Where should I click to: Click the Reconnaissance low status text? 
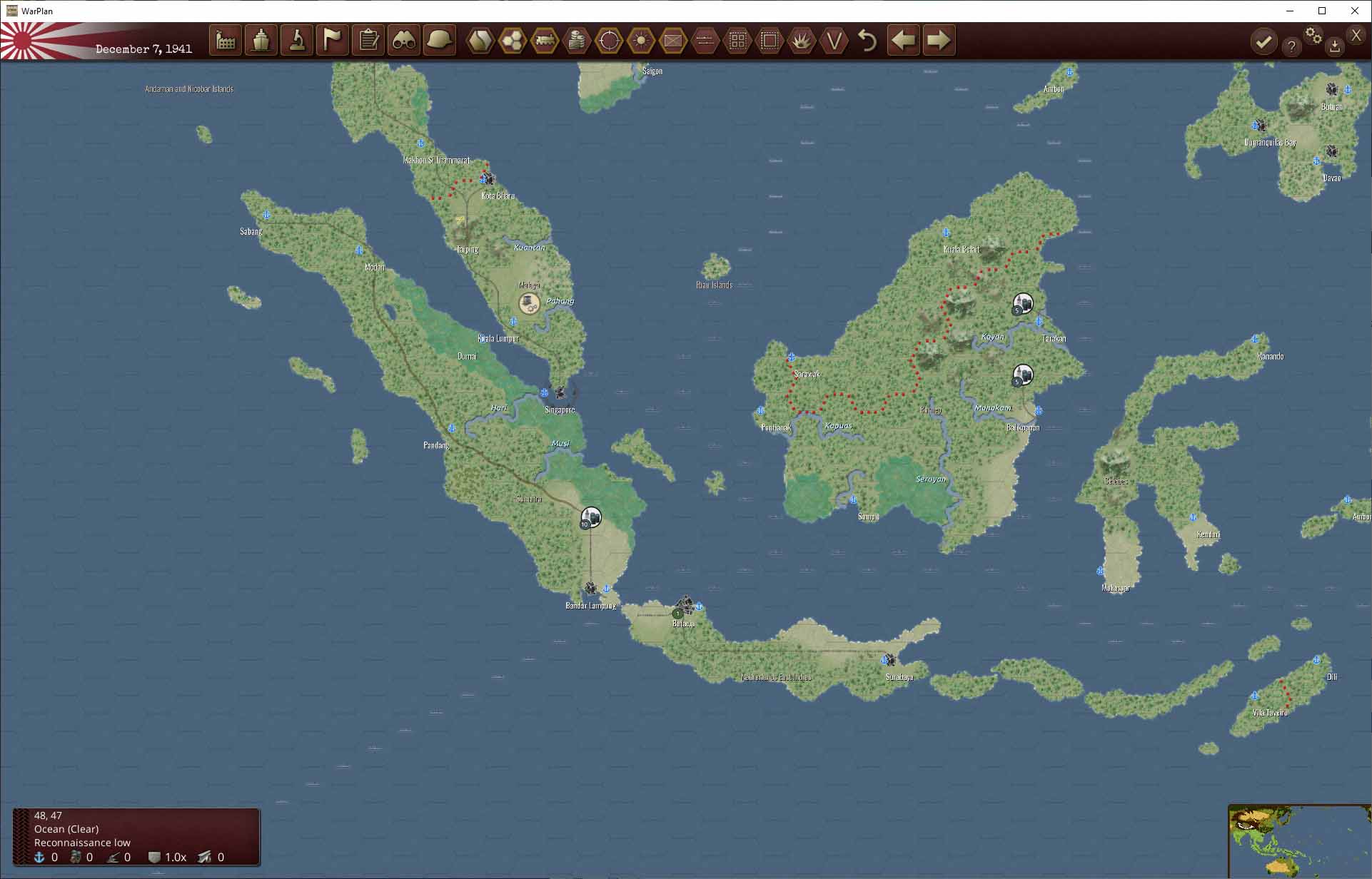pos(82,843)
